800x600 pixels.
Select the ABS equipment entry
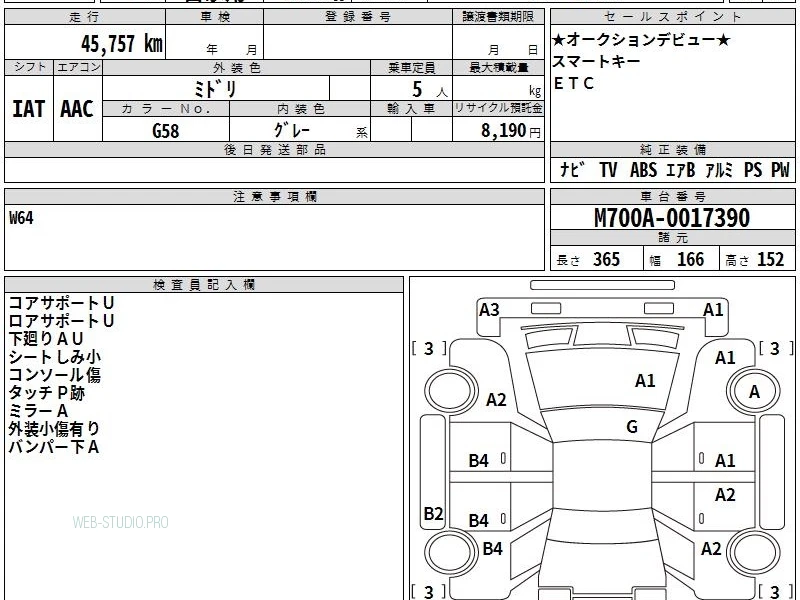643,170
